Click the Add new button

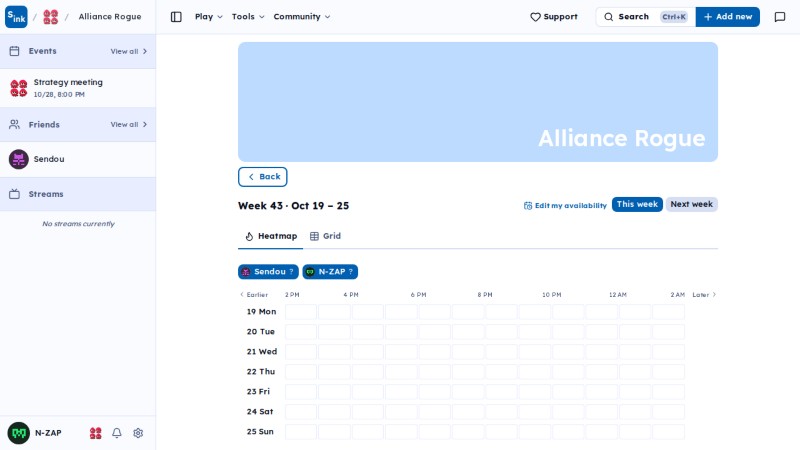click(x=728, y=17)
